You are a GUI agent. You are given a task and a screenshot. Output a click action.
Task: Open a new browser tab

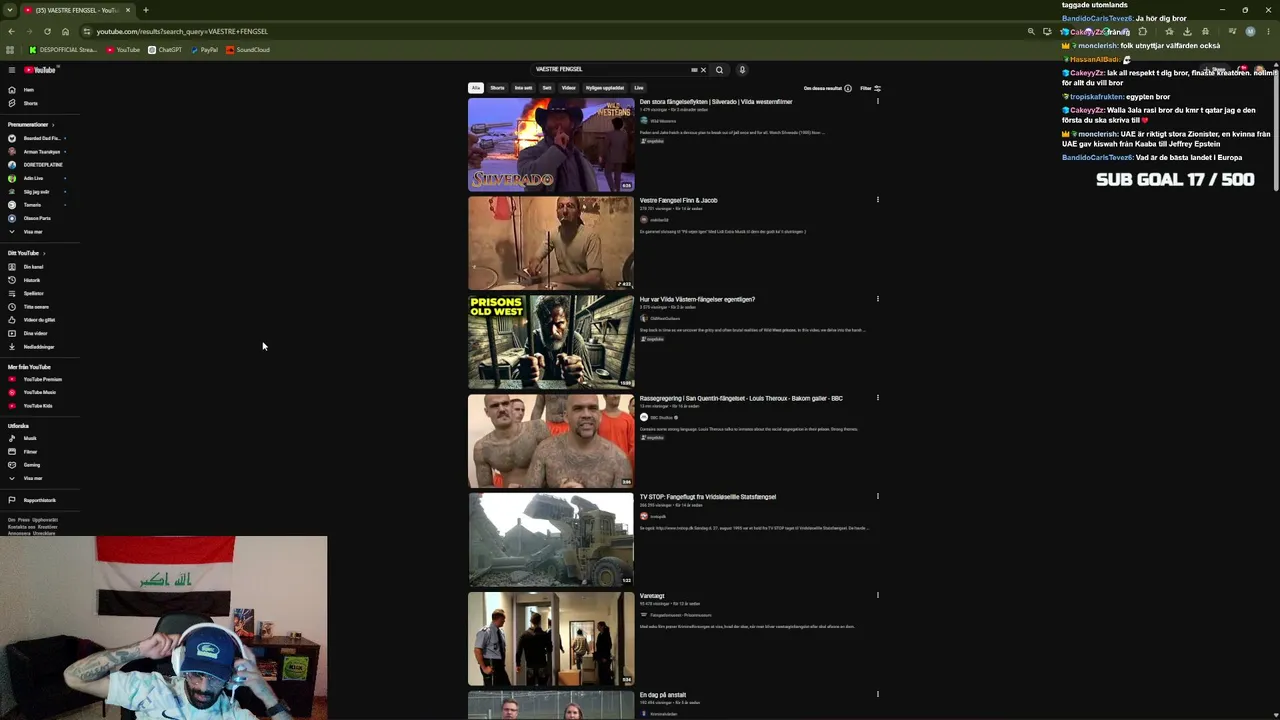(145, 10)
